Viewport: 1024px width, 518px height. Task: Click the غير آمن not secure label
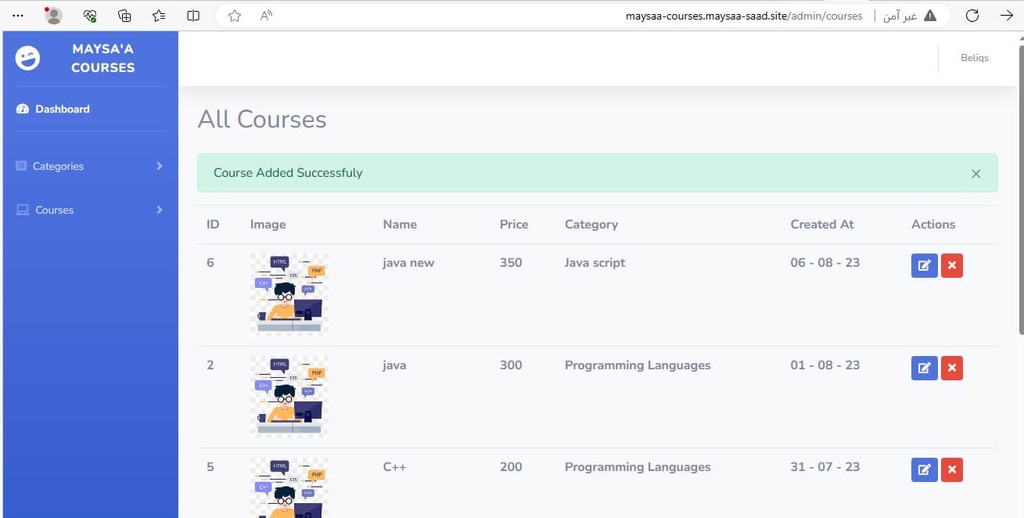point(900,16)
